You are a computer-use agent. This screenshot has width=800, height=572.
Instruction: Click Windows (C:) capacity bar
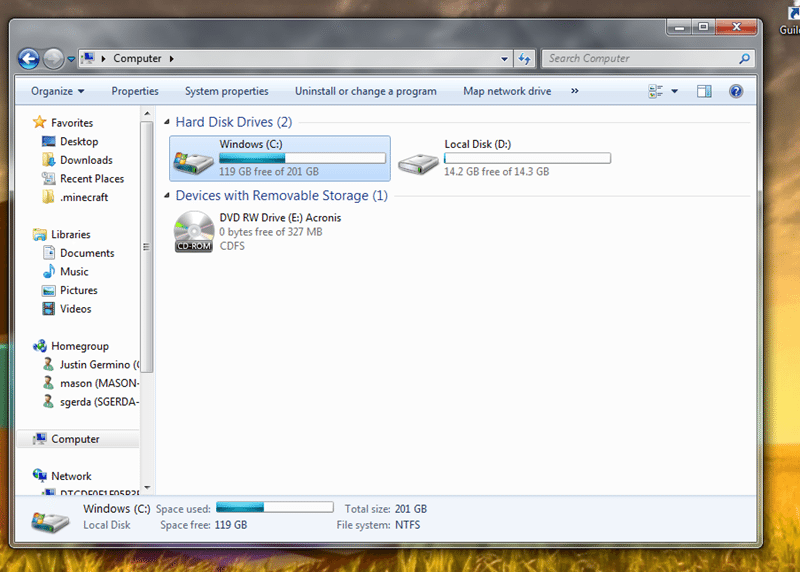tap(303, 158)
